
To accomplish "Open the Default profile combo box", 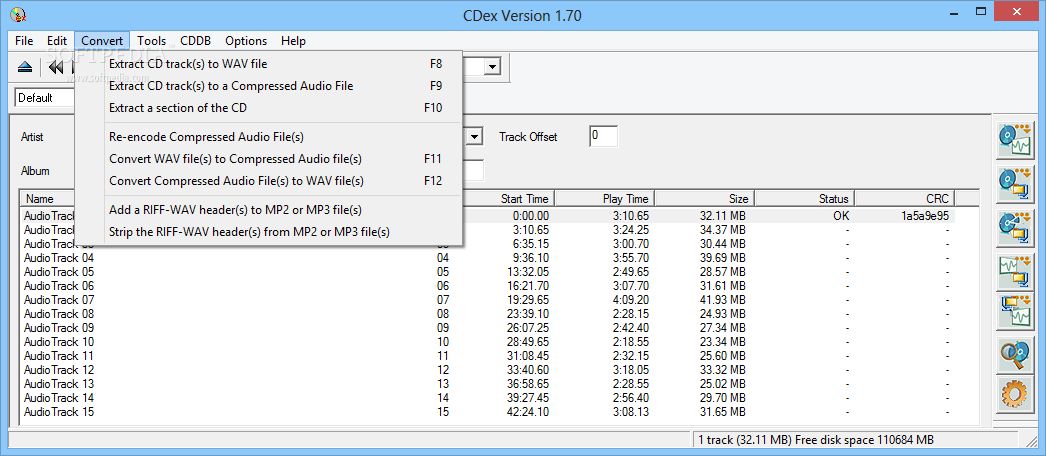I will (x=45, y=97).
